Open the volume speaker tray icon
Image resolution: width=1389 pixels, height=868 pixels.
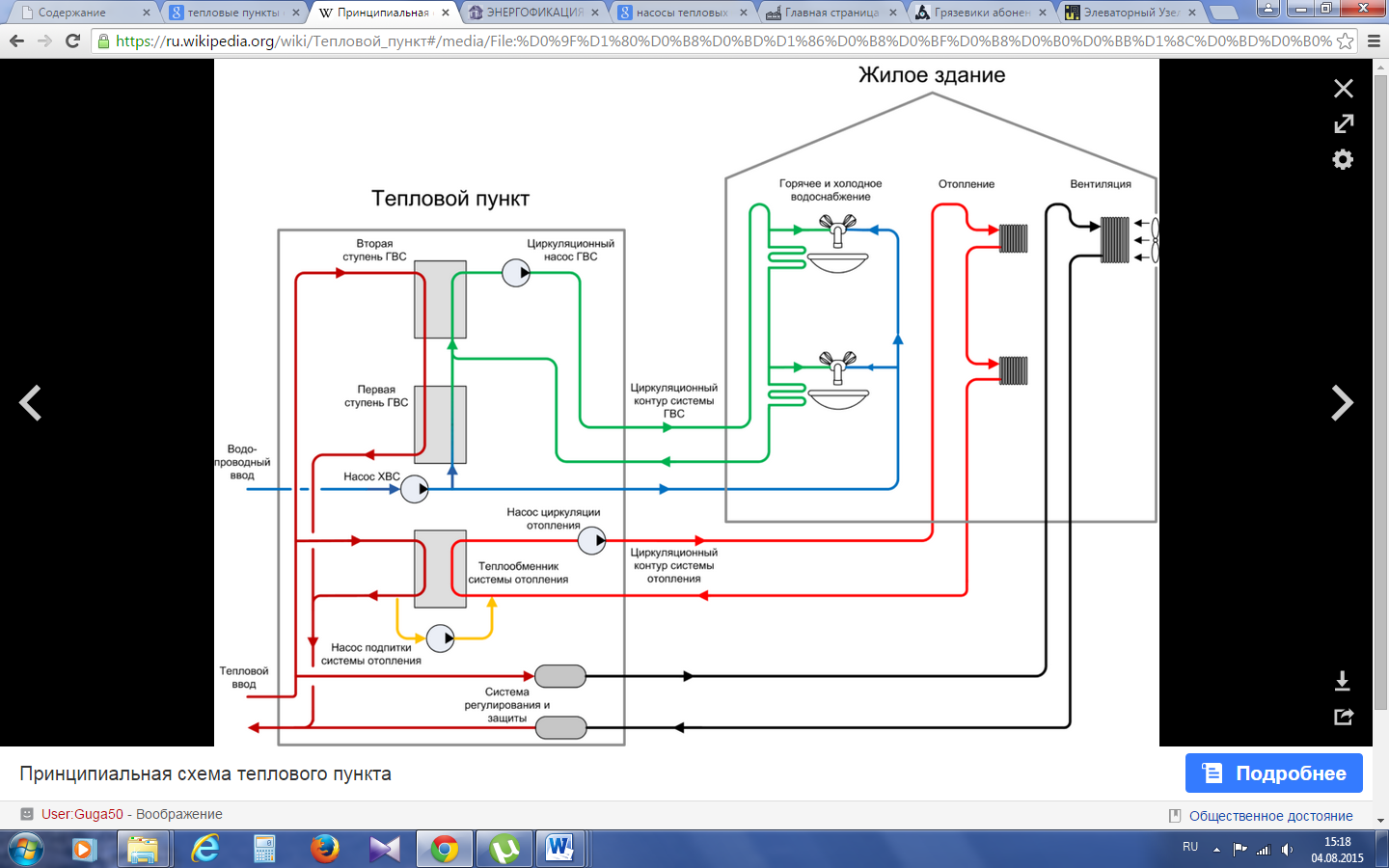pos(1287,850)
